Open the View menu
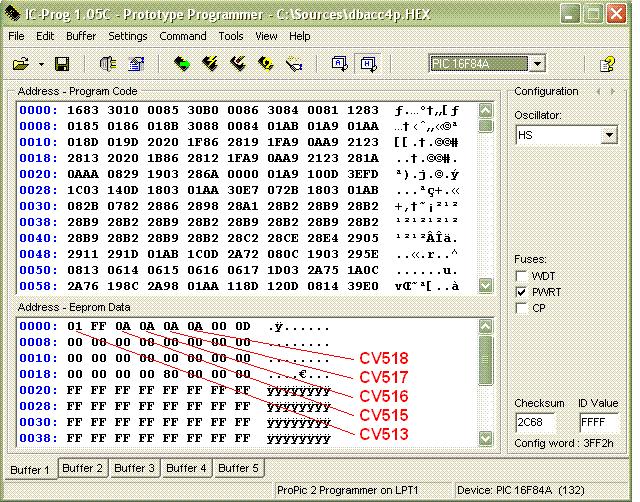 pyautogui.click(x=266, y=36)
